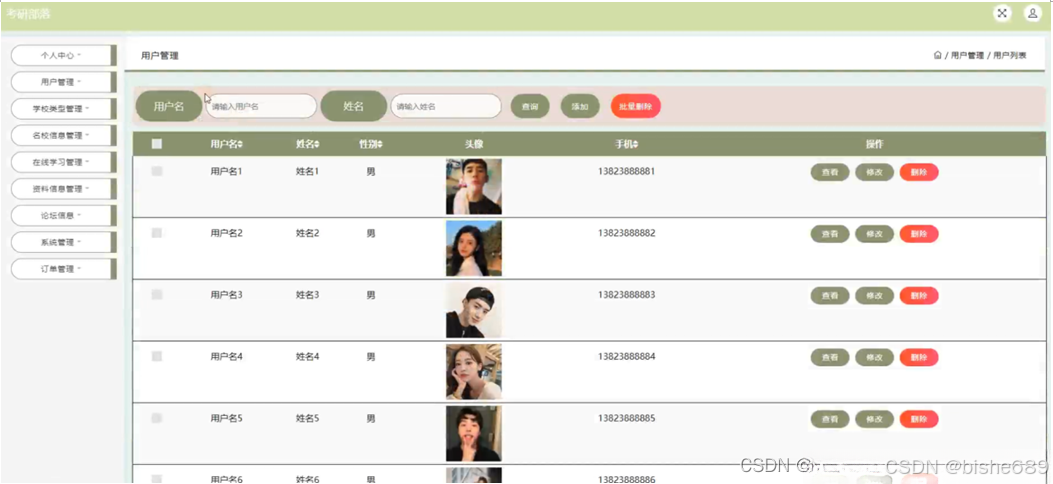Click the 操作 column header
The width and height of the screenshot is (1053, 484).
tap(874, 144)
